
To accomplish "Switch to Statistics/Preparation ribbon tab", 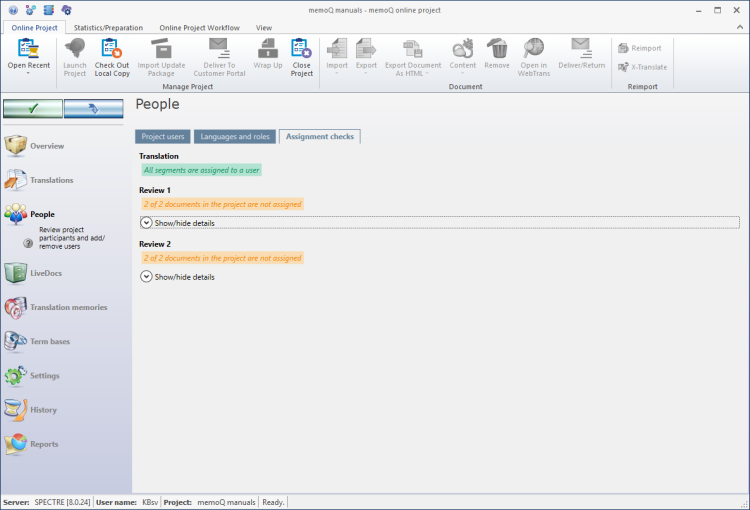I will coord(109,28).
